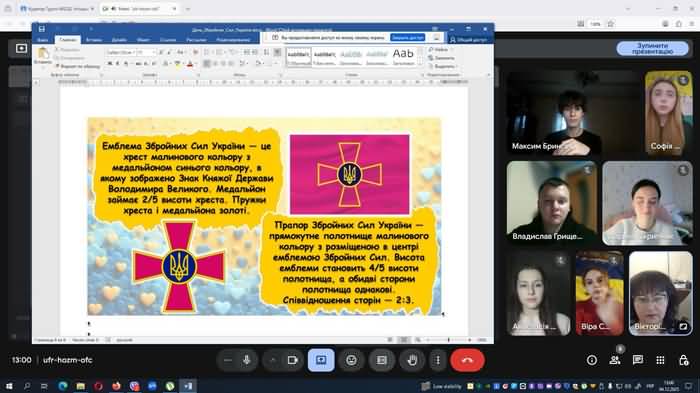Click the Владислав participant video tile

(x=552, y=203)
